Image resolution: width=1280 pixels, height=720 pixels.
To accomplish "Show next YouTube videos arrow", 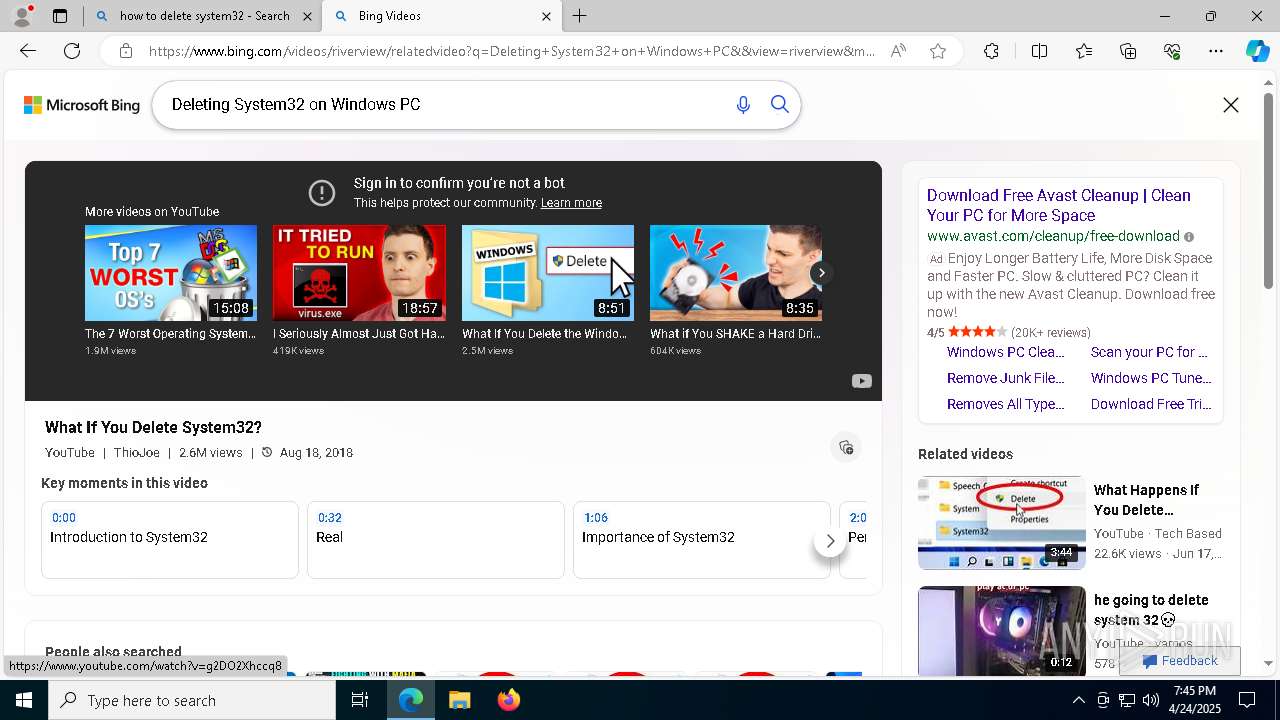I will coord(821,273).
